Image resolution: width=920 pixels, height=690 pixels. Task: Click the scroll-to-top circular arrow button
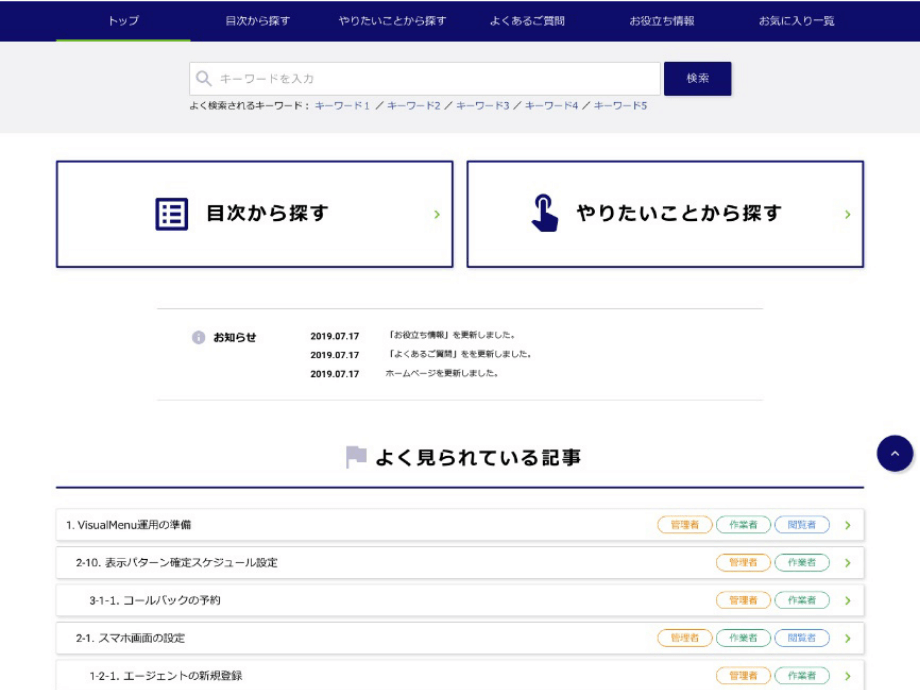(894, 453)
